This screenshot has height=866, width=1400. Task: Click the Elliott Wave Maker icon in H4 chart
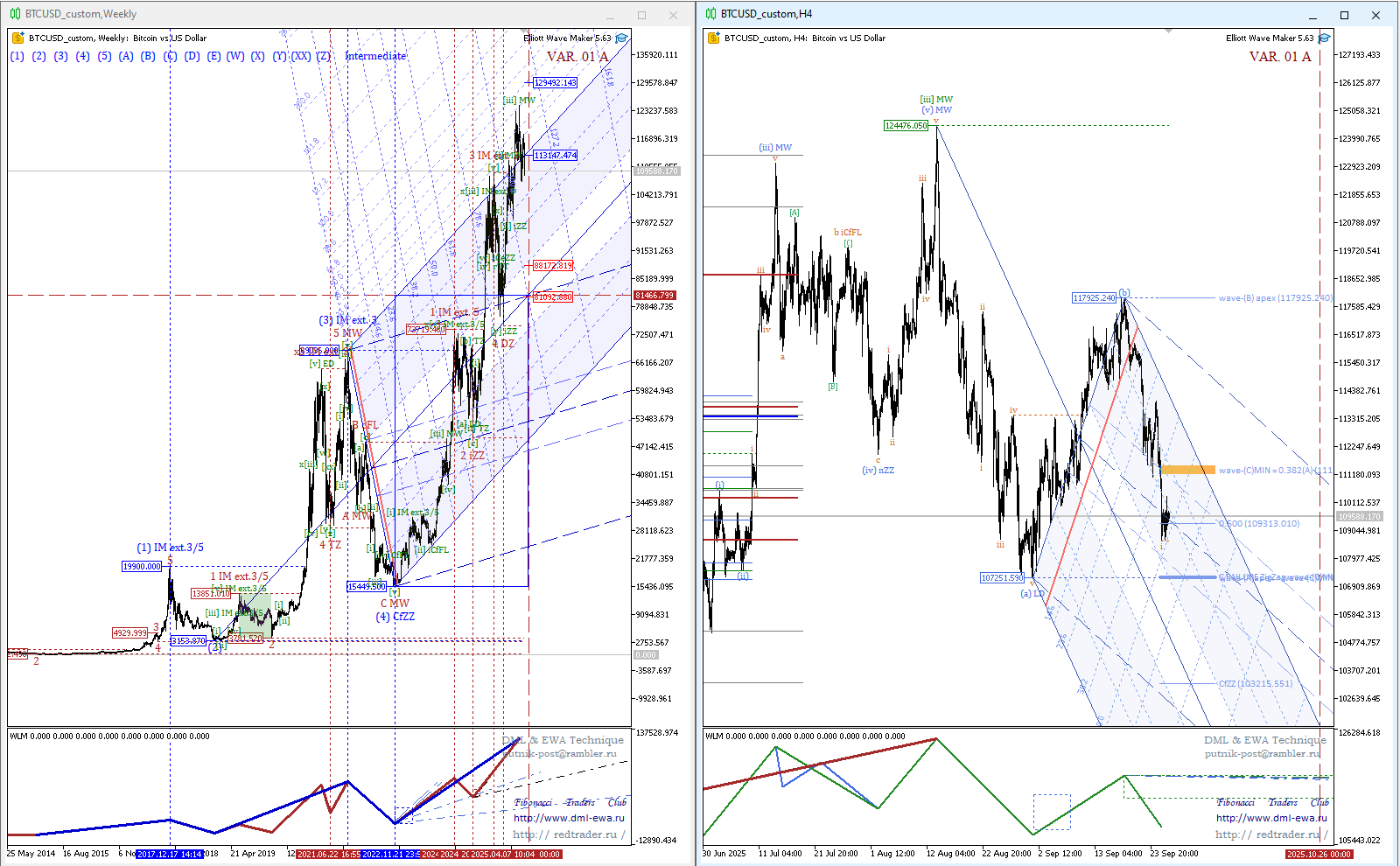point(1324,38)
